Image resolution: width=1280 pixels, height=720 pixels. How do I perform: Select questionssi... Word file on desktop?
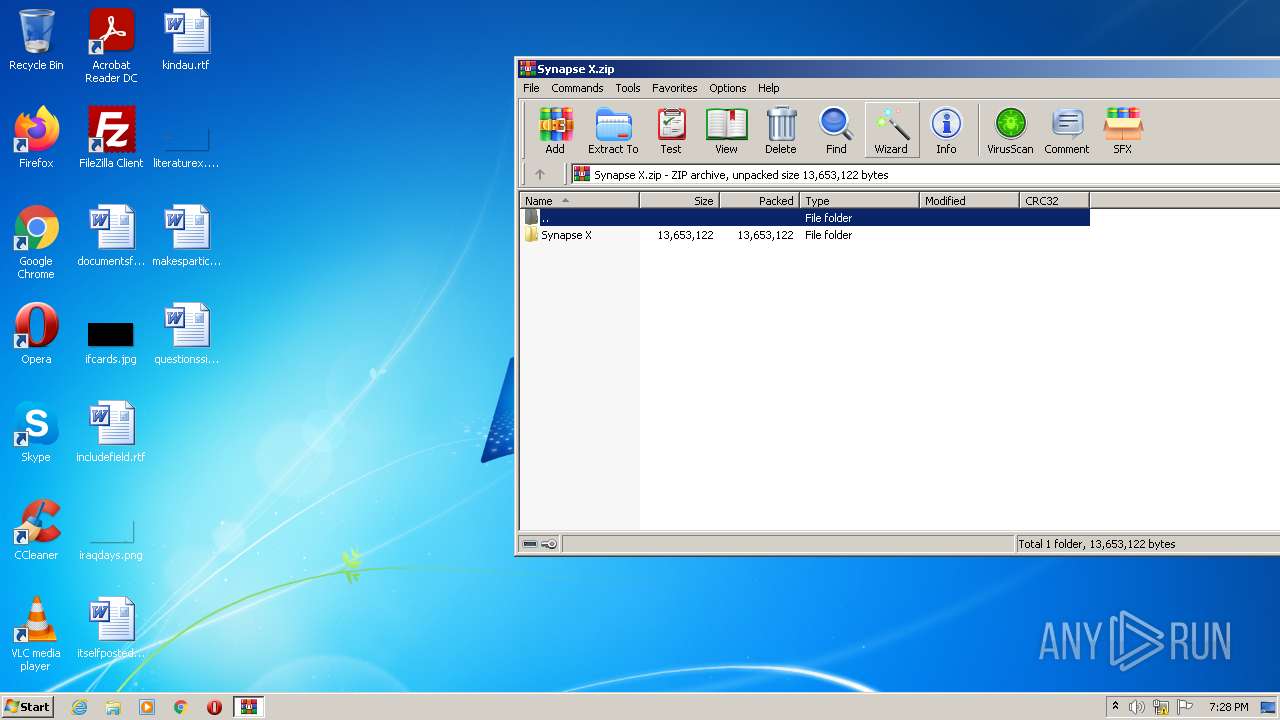tap(186, 334)
